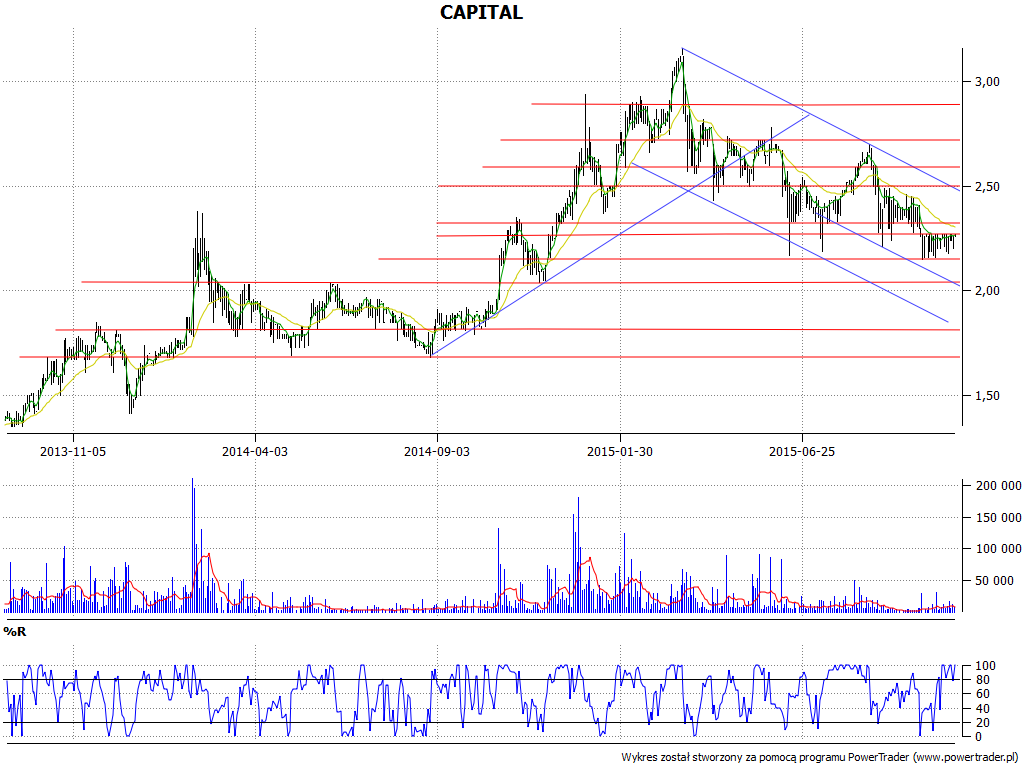Click the 1,50 price axis label

tap(989, 396)
